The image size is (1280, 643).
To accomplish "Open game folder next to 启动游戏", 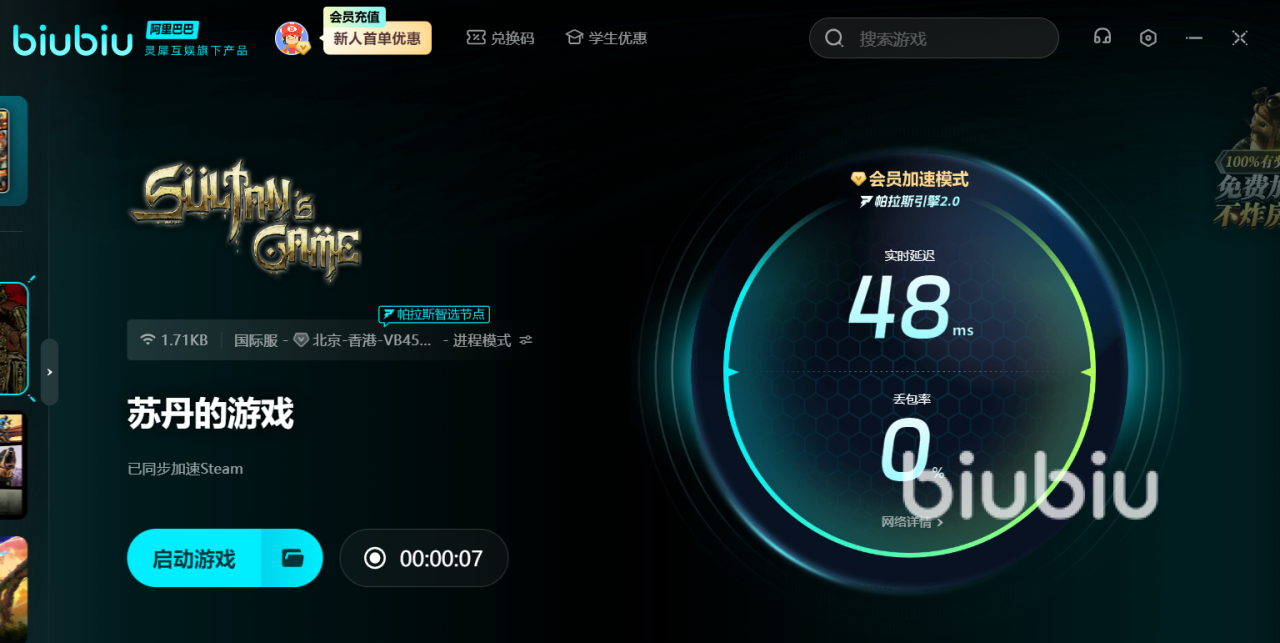I will (292, 558).
